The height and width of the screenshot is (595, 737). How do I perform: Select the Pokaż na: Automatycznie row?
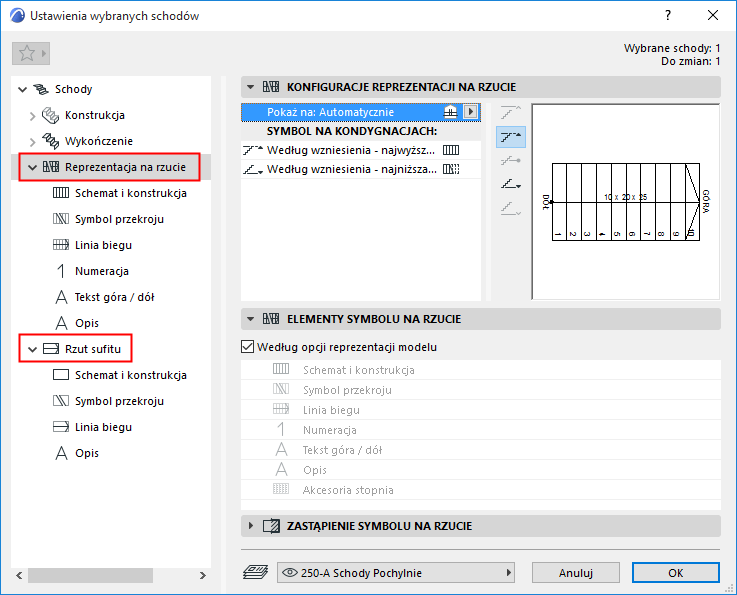[361, 112]
